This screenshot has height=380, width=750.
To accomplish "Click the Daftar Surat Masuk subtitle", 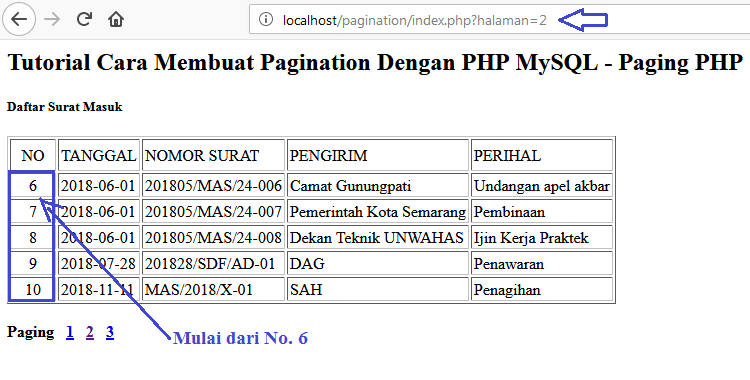I will pos(65,107).
